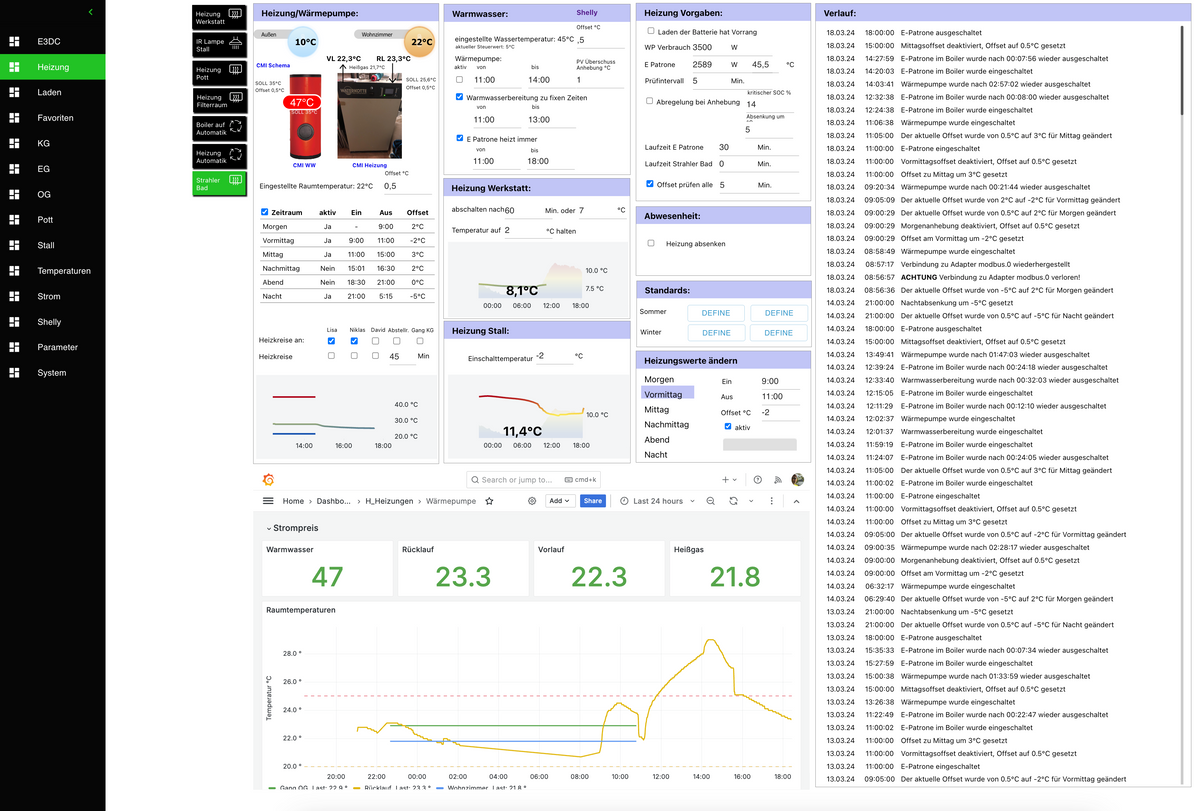
Task: Collapse the Strompreis row
Action: point(268,527)
